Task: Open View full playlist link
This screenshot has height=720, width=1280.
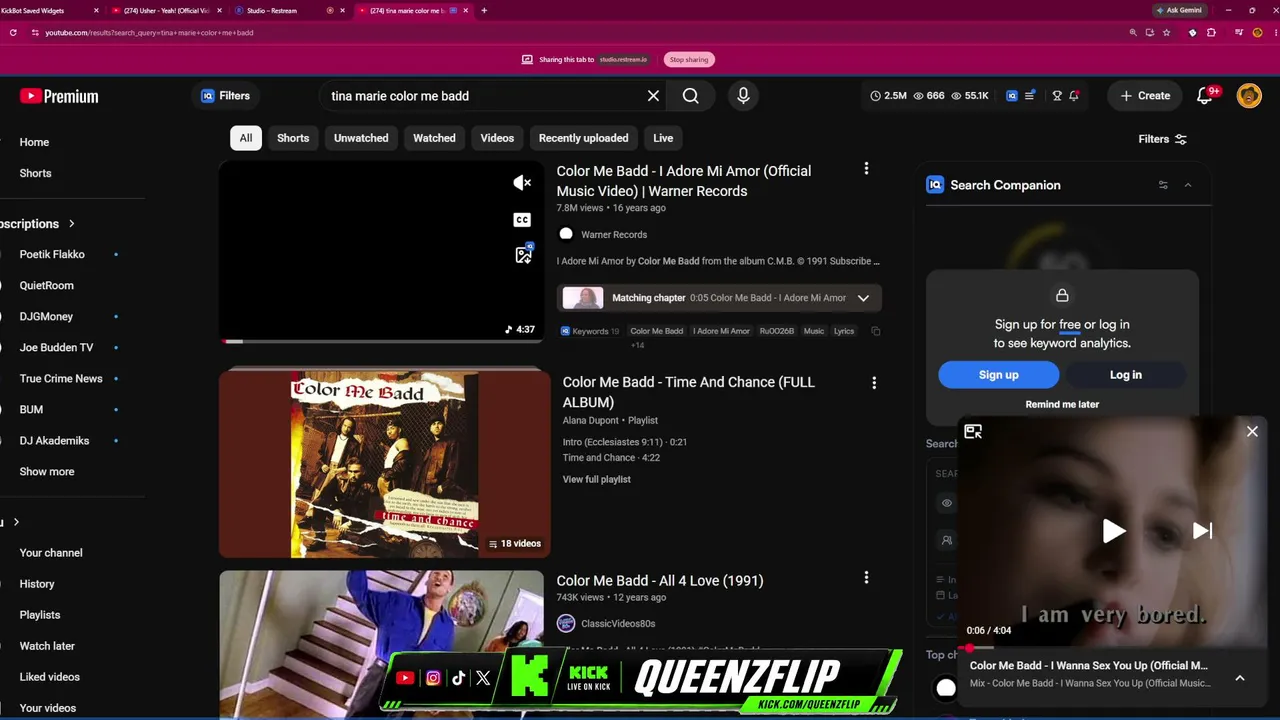Action: 597,480
